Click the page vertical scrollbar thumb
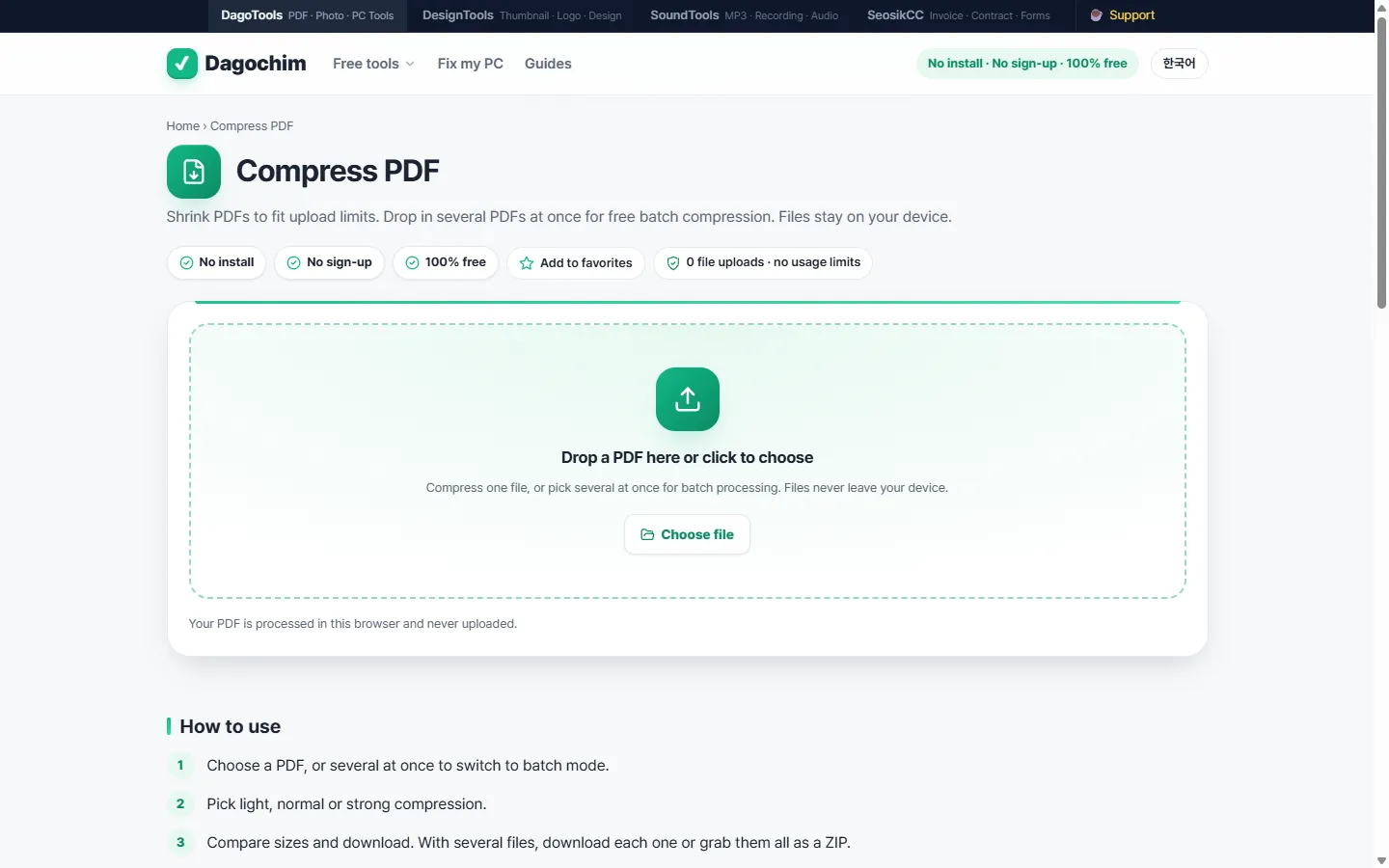 (x=1381, y=162)
